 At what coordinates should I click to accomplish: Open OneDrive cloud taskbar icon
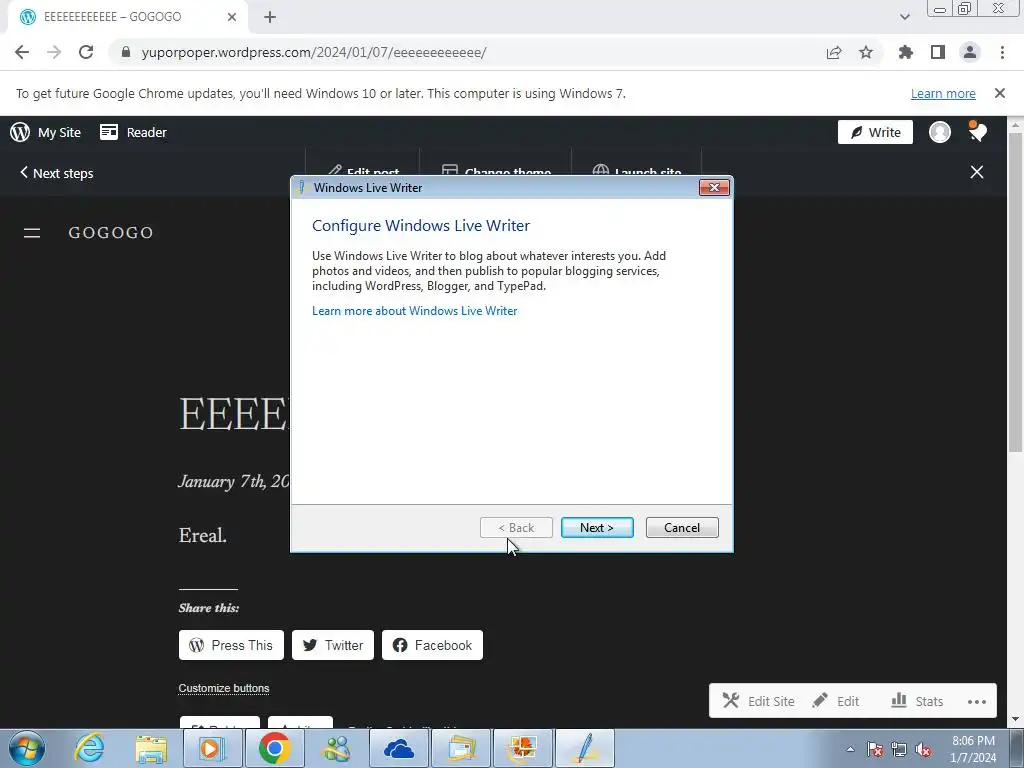pyautogui.click(x=399, y=748)
